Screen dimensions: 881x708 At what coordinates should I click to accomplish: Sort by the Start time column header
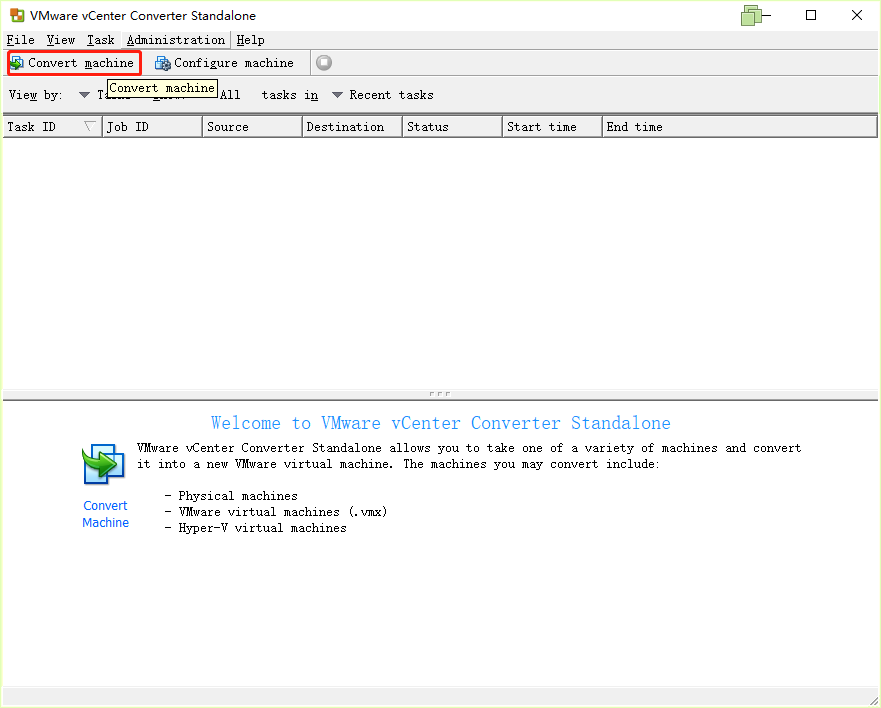tap(552, 127)
